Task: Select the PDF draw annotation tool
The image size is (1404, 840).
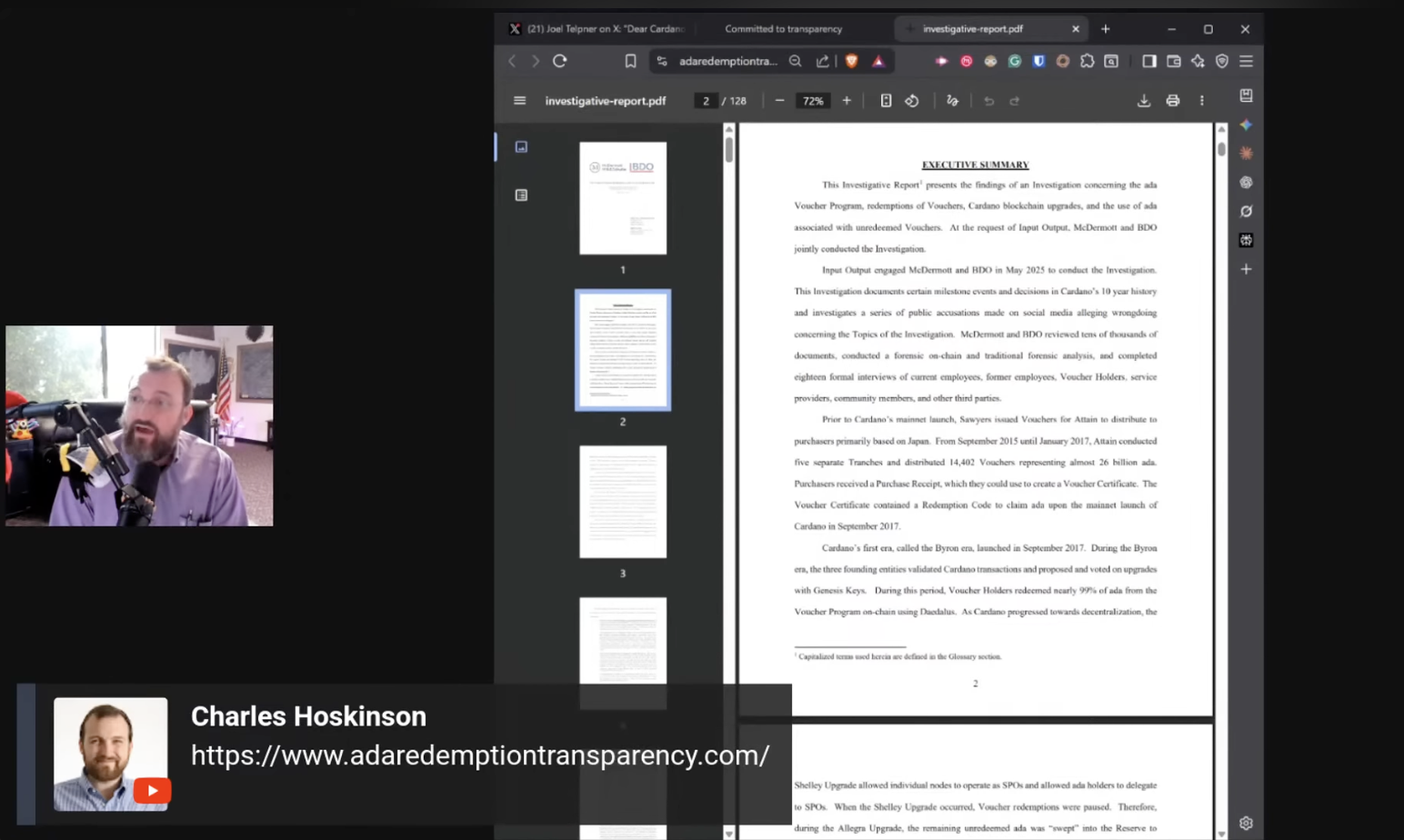Action: click(952, 101)
